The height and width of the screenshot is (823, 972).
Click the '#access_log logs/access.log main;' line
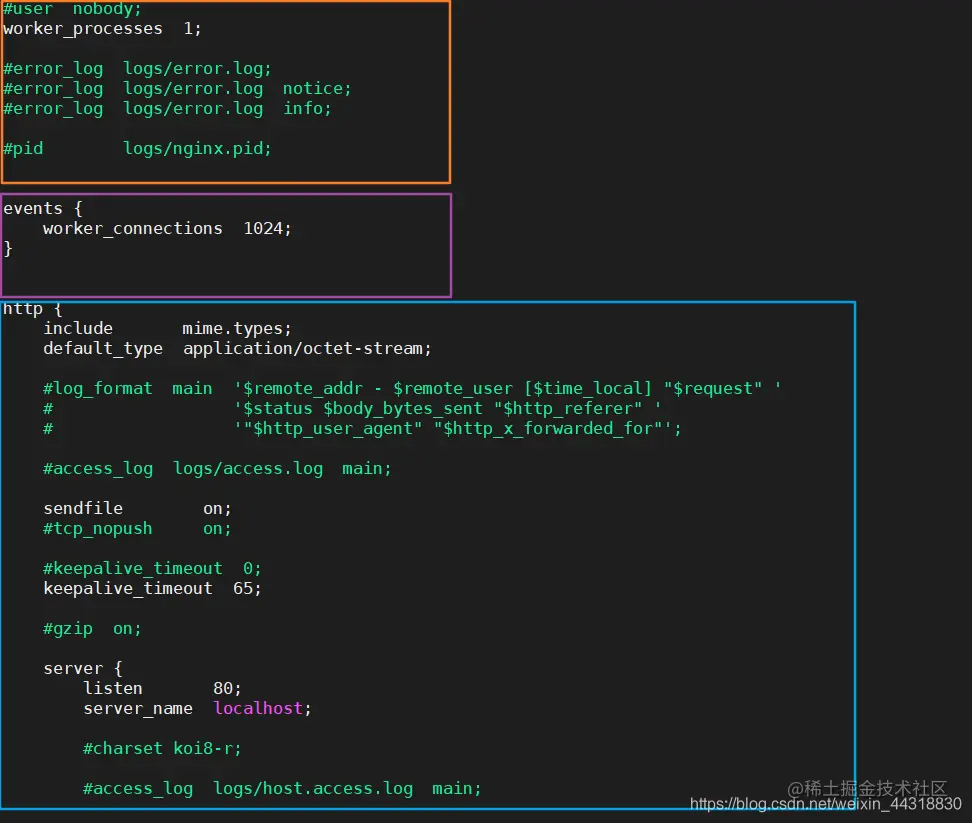[217, 469]
